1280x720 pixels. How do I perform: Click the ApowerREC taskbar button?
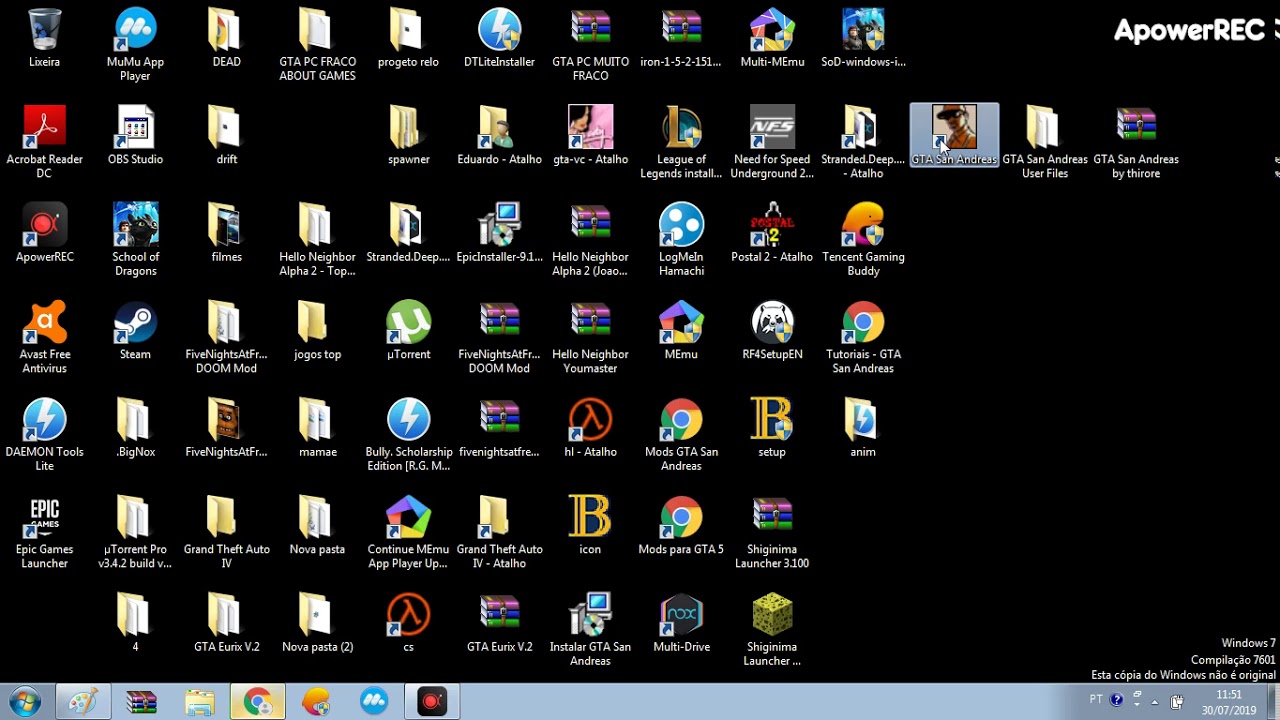431,702
